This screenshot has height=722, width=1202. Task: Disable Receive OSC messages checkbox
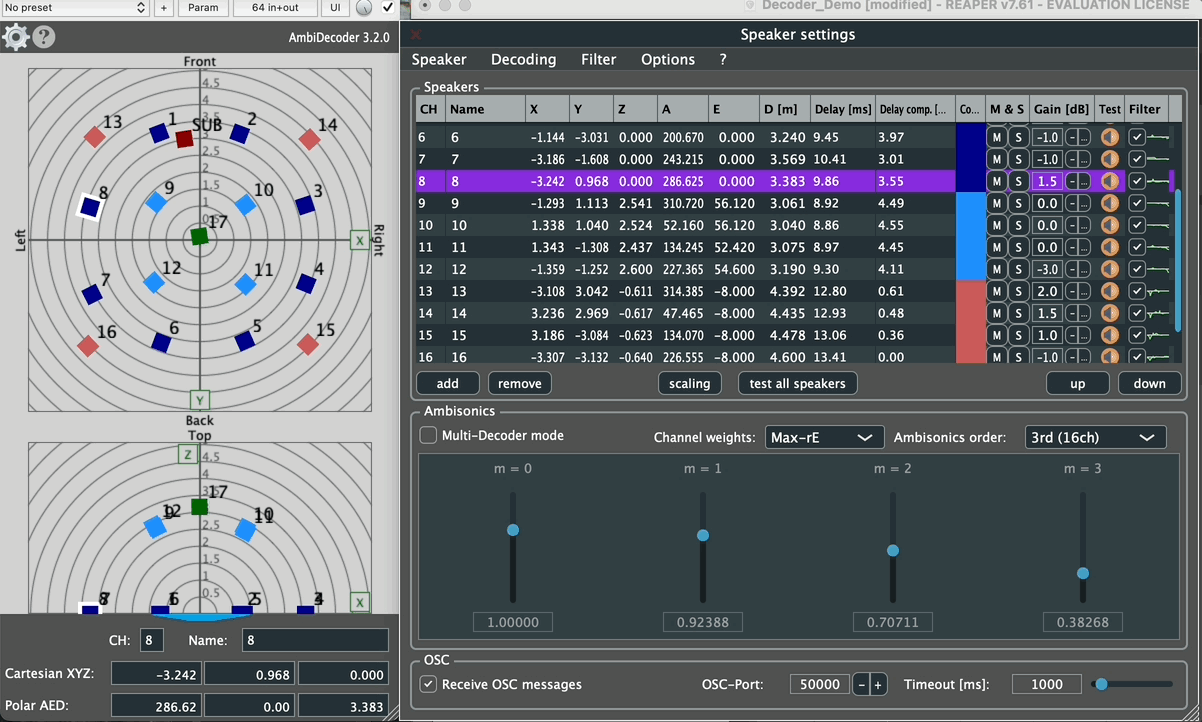pos(428,684)
